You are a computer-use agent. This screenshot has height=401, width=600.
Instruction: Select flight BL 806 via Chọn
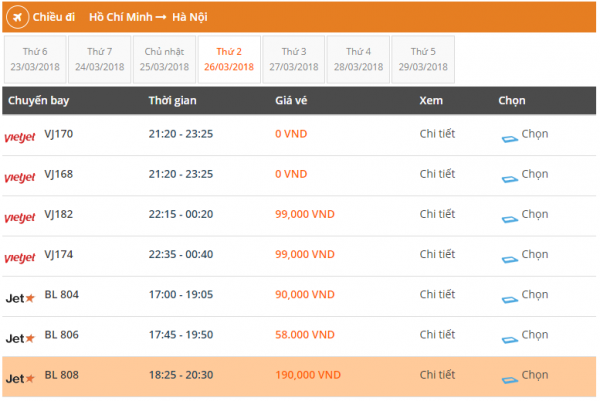pos(535,335)
